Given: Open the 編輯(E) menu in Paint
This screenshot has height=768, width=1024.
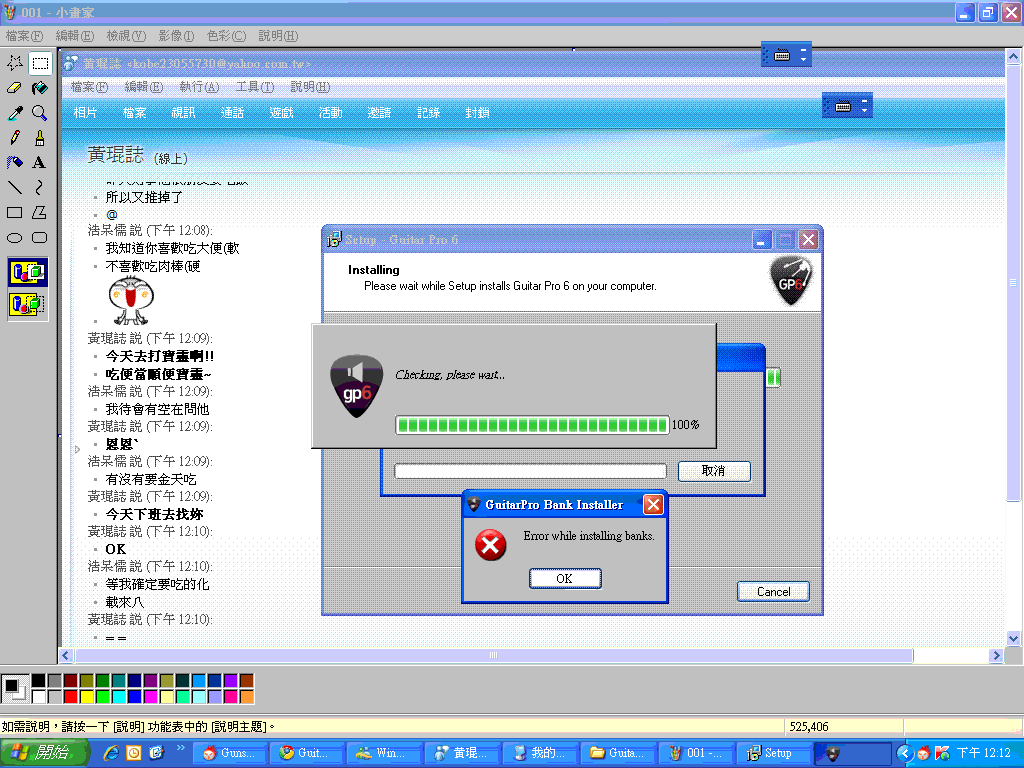Looking at the screenshot, I should click(74, 36).
